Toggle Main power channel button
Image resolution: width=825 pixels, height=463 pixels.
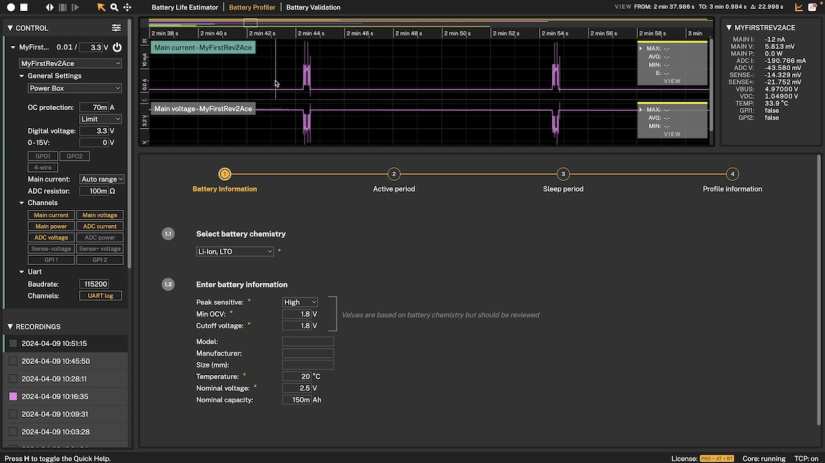point(51,226)
